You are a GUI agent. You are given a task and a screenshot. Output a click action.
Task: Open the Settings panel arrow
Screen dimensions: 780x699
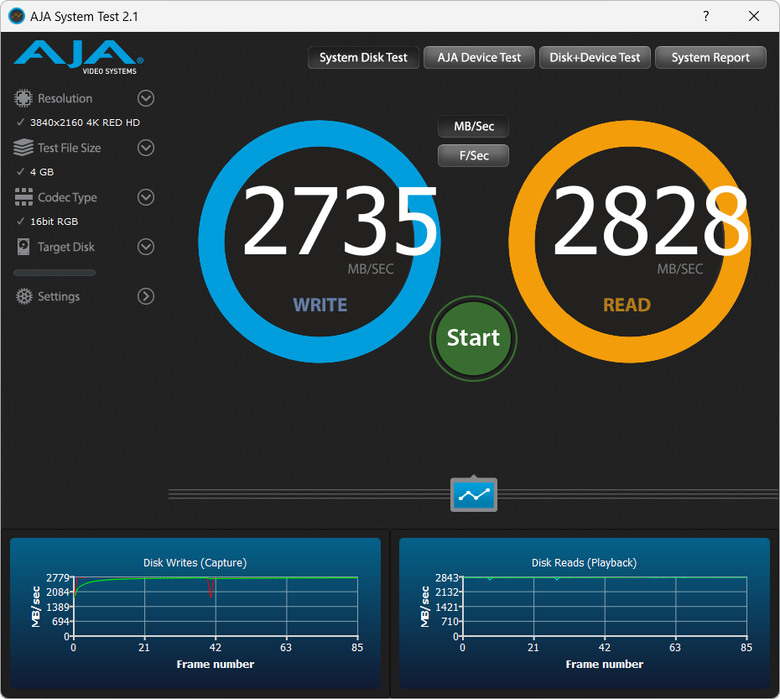point(146,296)
